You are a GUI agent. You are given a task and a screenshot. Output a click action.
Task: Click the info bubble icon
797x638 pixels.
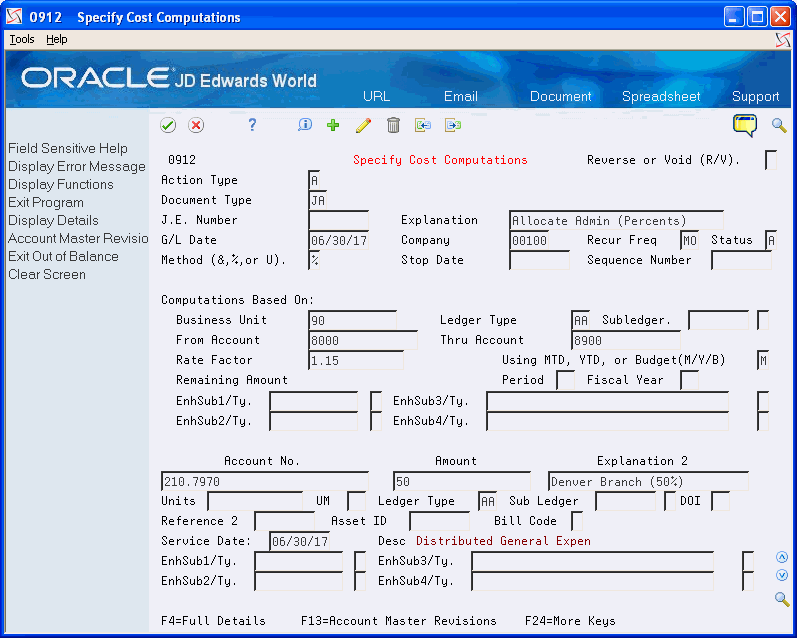(304, 125)
